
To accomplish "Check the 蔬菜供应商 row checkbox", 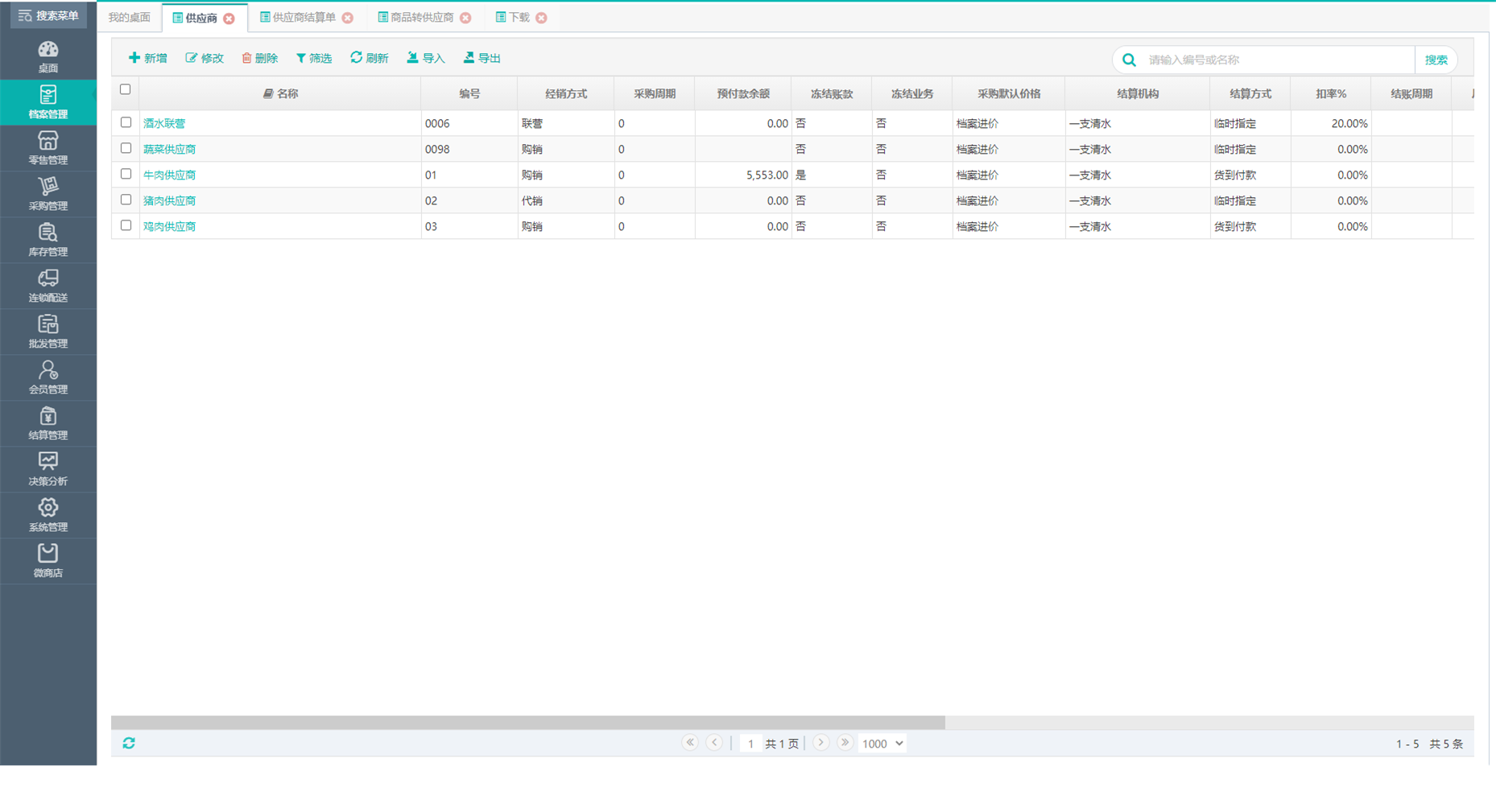I will [126, 148].
